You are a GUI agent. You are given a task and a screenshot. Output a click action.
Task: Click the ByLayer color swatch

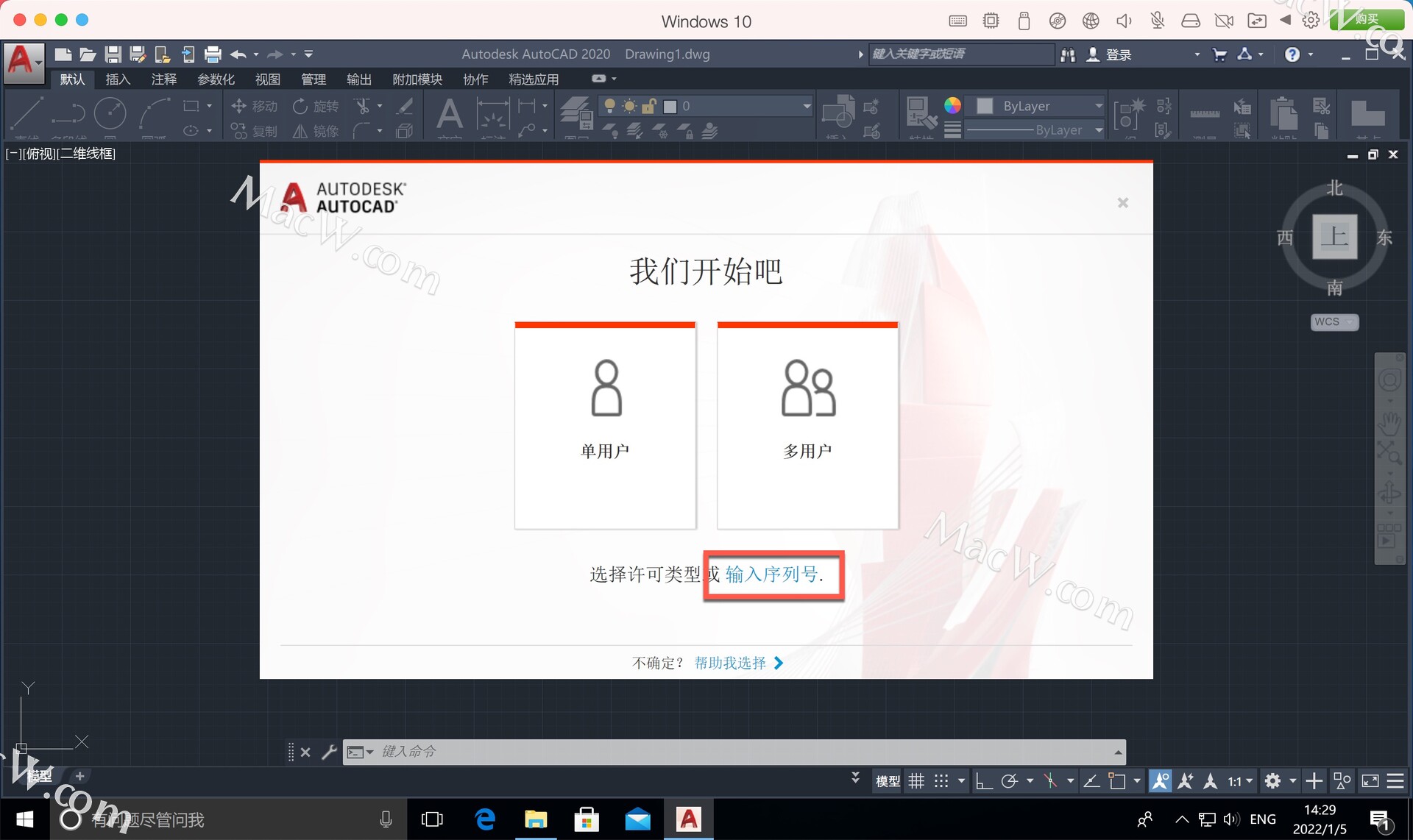click(x=985, y=106)
